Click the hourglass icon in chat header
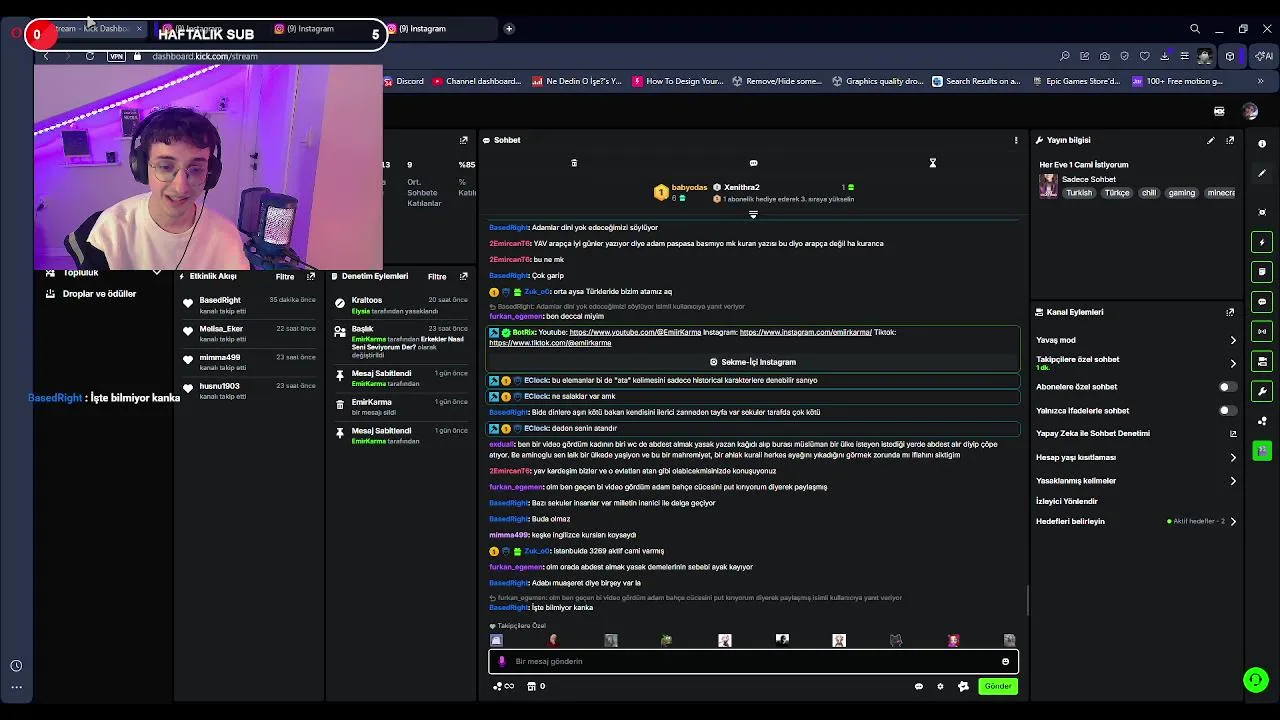 tap(932, 163)
